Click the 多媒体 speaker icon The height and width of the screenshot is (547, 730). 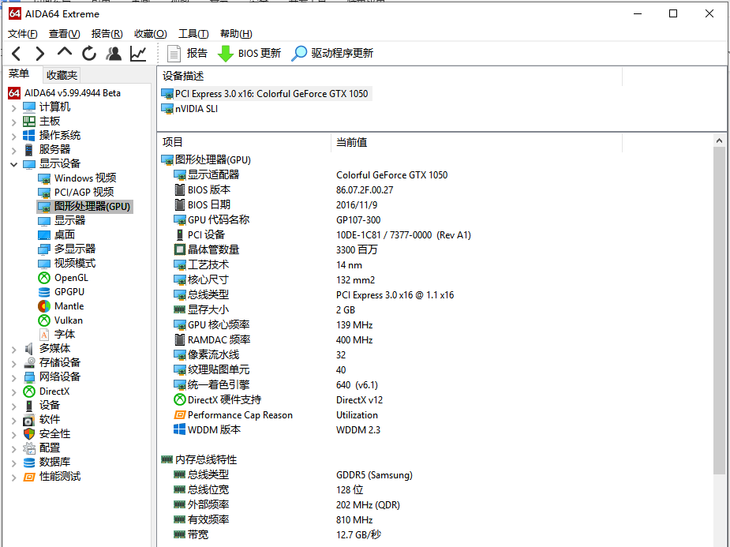pyautogui.click(x=29, y=349)
